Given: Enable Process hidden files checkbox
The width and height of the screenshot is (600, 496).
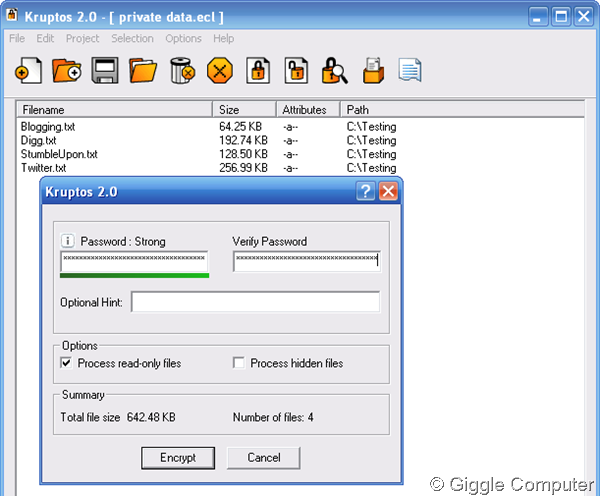Looking at the screenshot, I should [x=239, y=362].
